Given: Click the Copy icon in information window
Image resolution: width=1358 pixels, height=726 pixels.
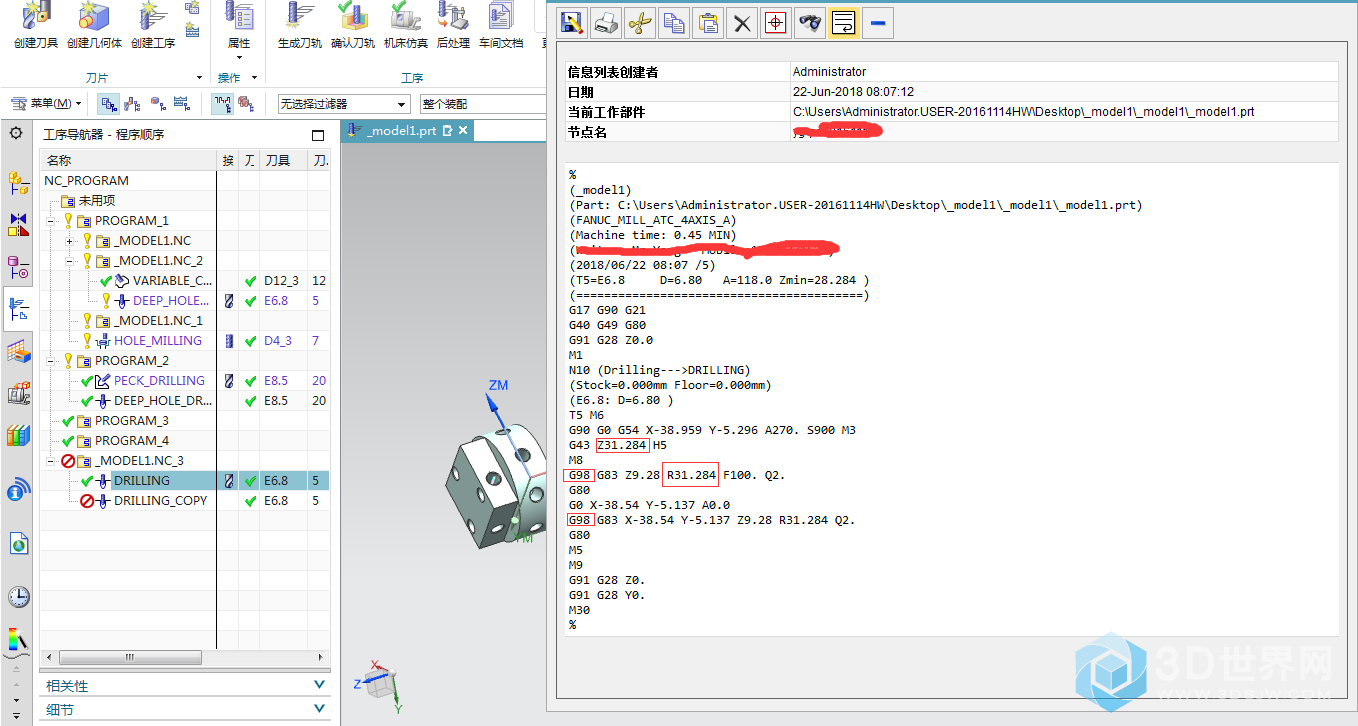Looking at the screenshot, I should click(674, 23).
